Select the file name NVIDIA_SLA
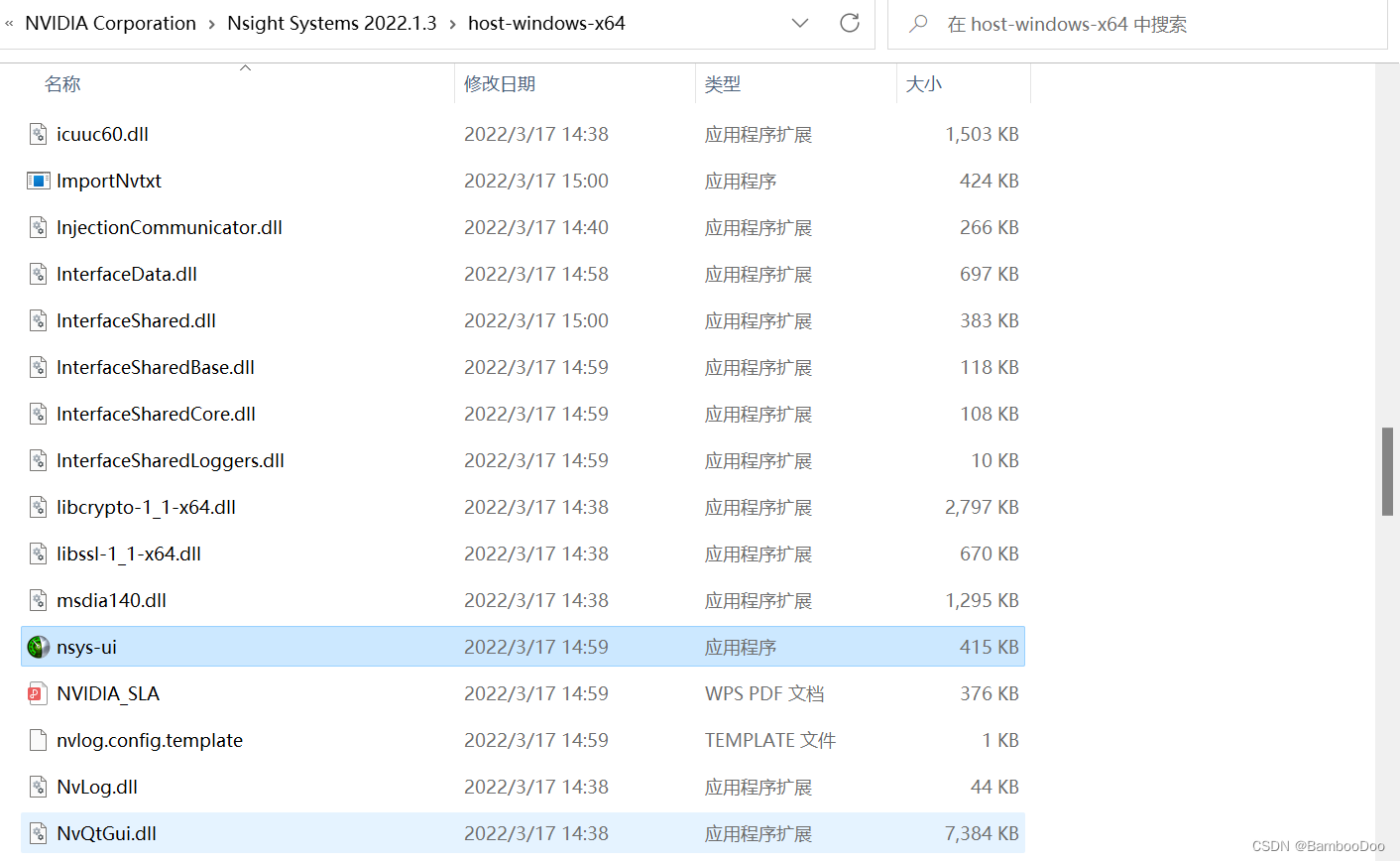1400x861 pixels. pos(108,693)
